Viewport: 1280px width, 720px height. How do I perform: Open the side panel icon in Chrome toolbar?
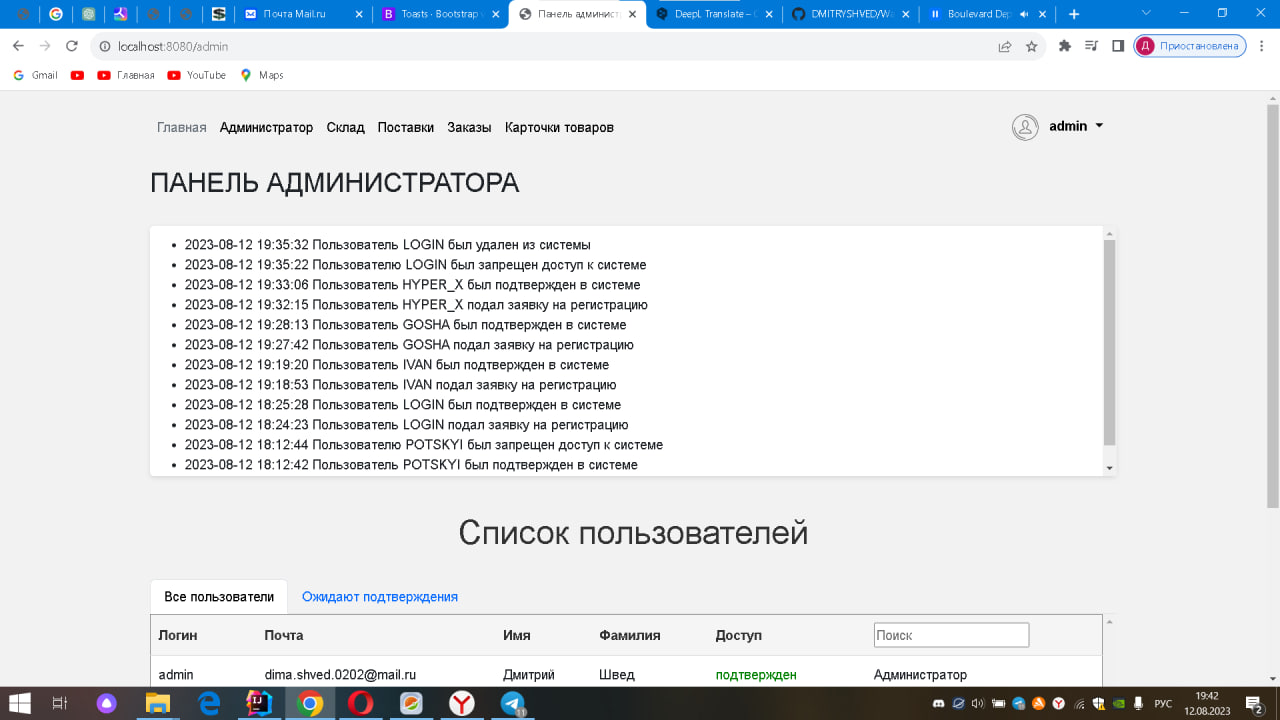coord(1117,46)
